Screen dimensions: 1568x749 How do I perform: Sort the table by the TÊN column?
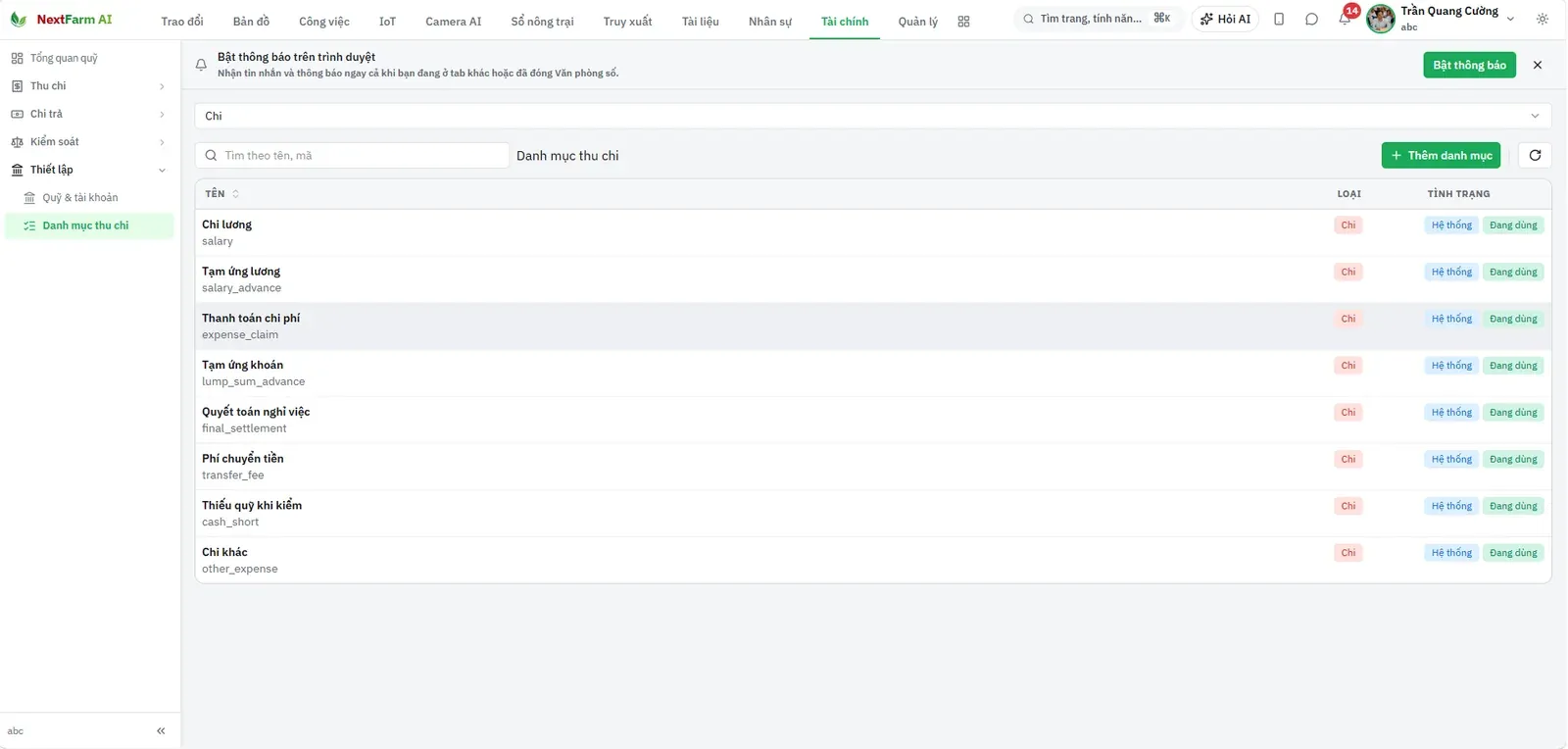coord(222,194)
